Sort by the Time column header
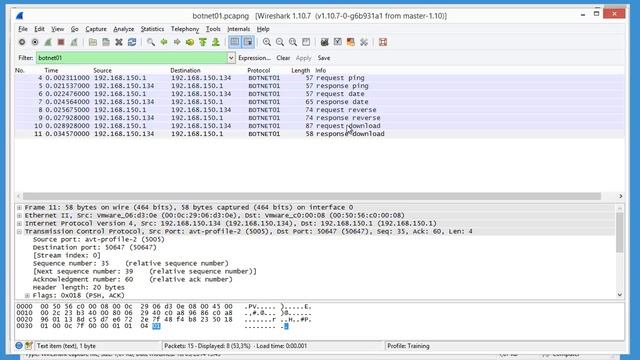This screenshot has width=640, height=360. (x=51, y=70)
